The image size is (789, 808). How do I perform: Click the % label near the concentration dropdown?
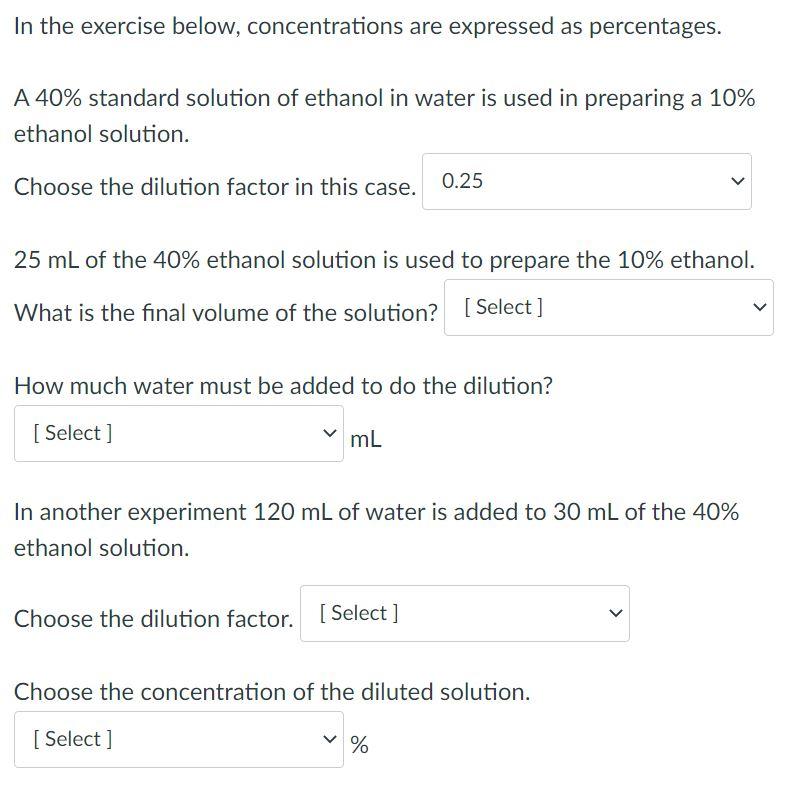click(358, 744)
